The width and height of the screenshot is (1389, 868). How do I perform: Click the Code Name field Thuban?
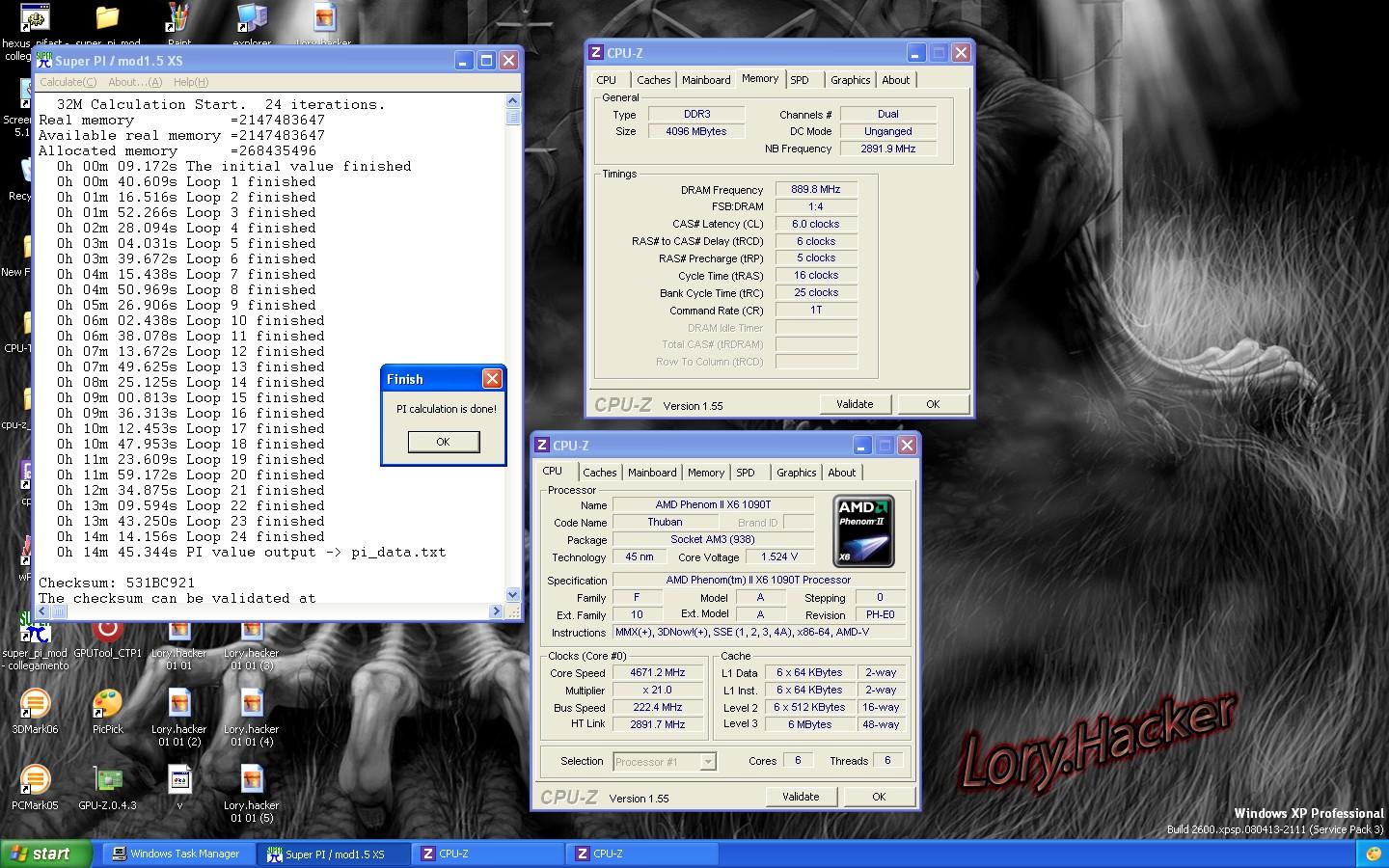click(x=665, y=523)
